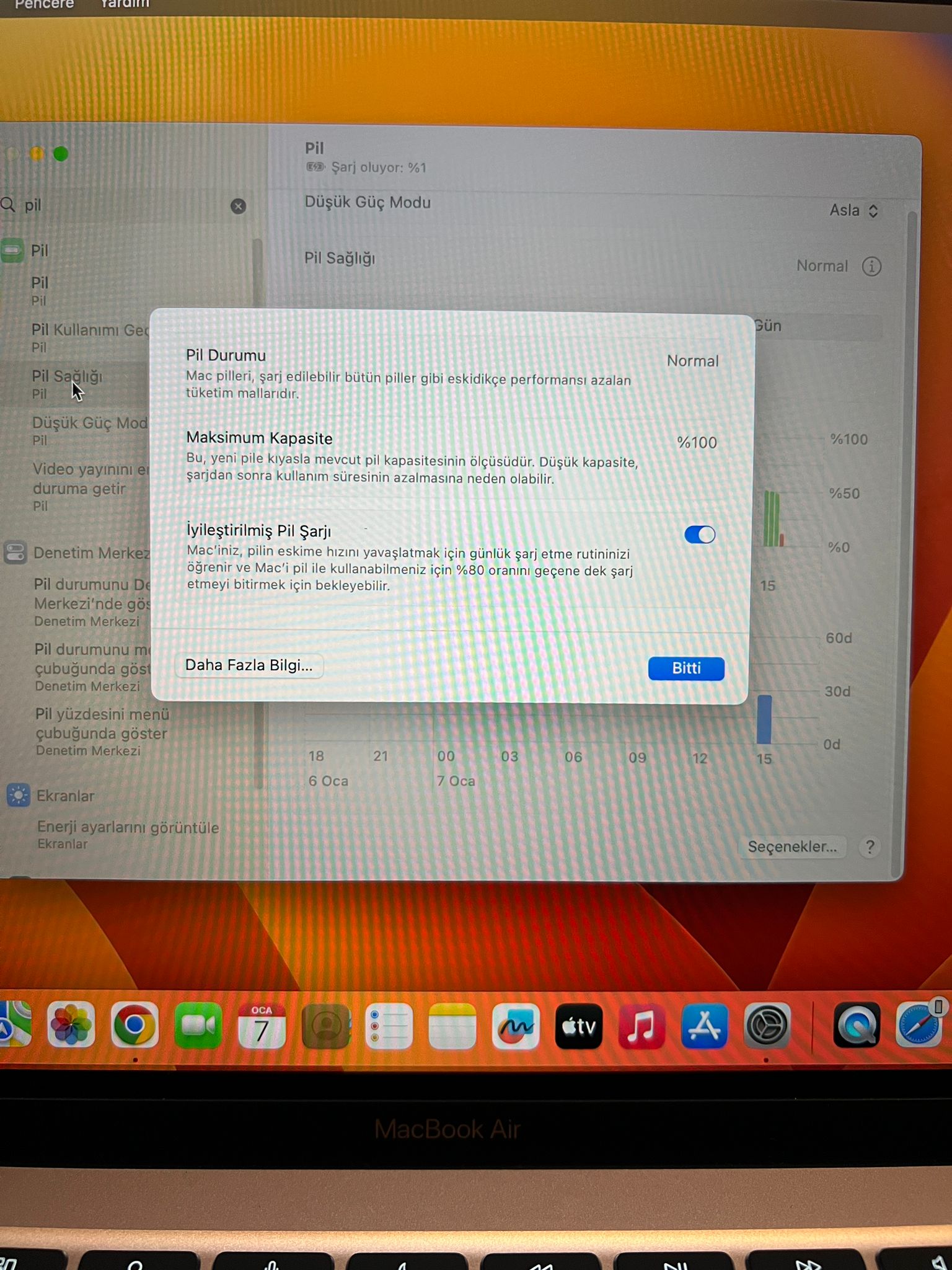Click the Maksimum Kapasite '%100' value

tap(697, 443)
